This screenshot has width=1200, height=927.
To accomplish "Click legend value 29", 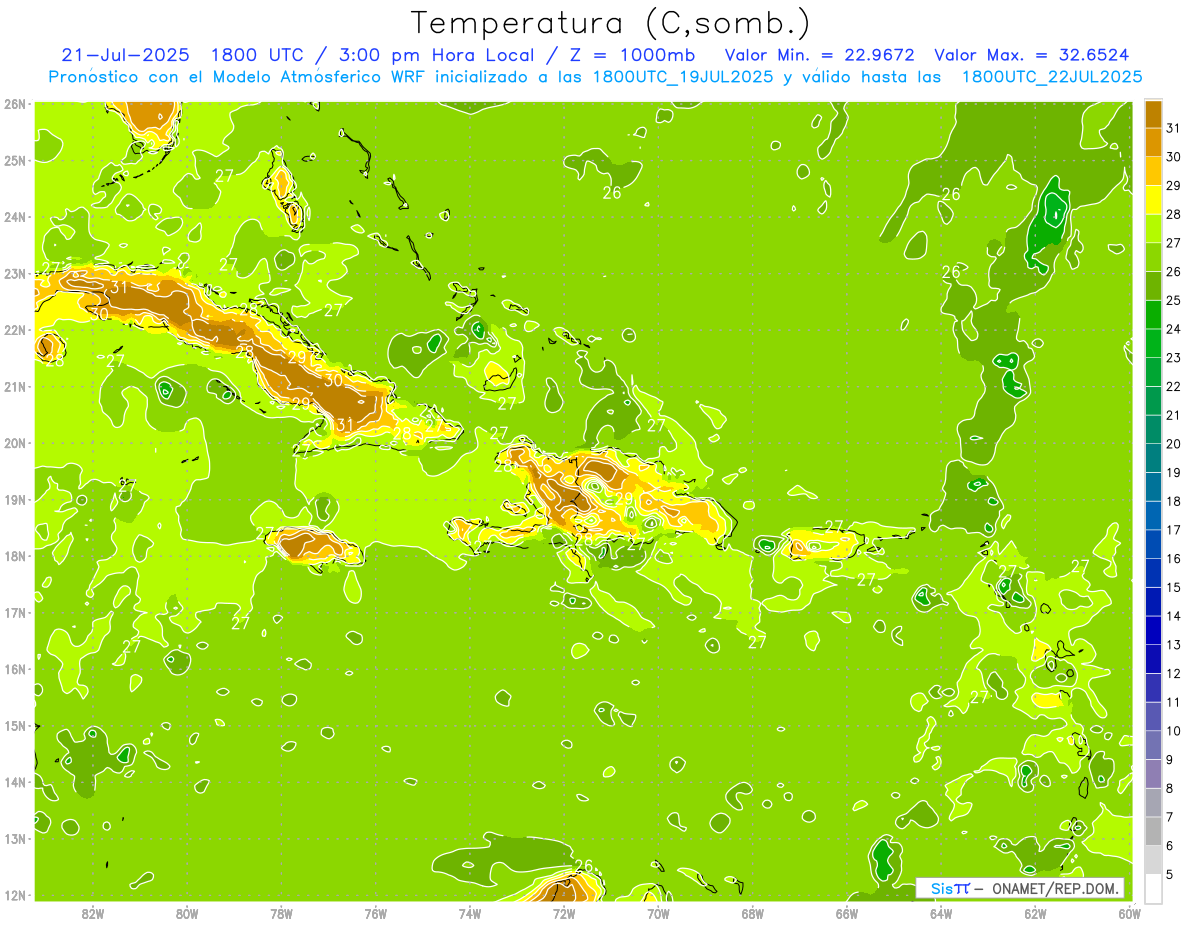I will [x=1174, y=186].
